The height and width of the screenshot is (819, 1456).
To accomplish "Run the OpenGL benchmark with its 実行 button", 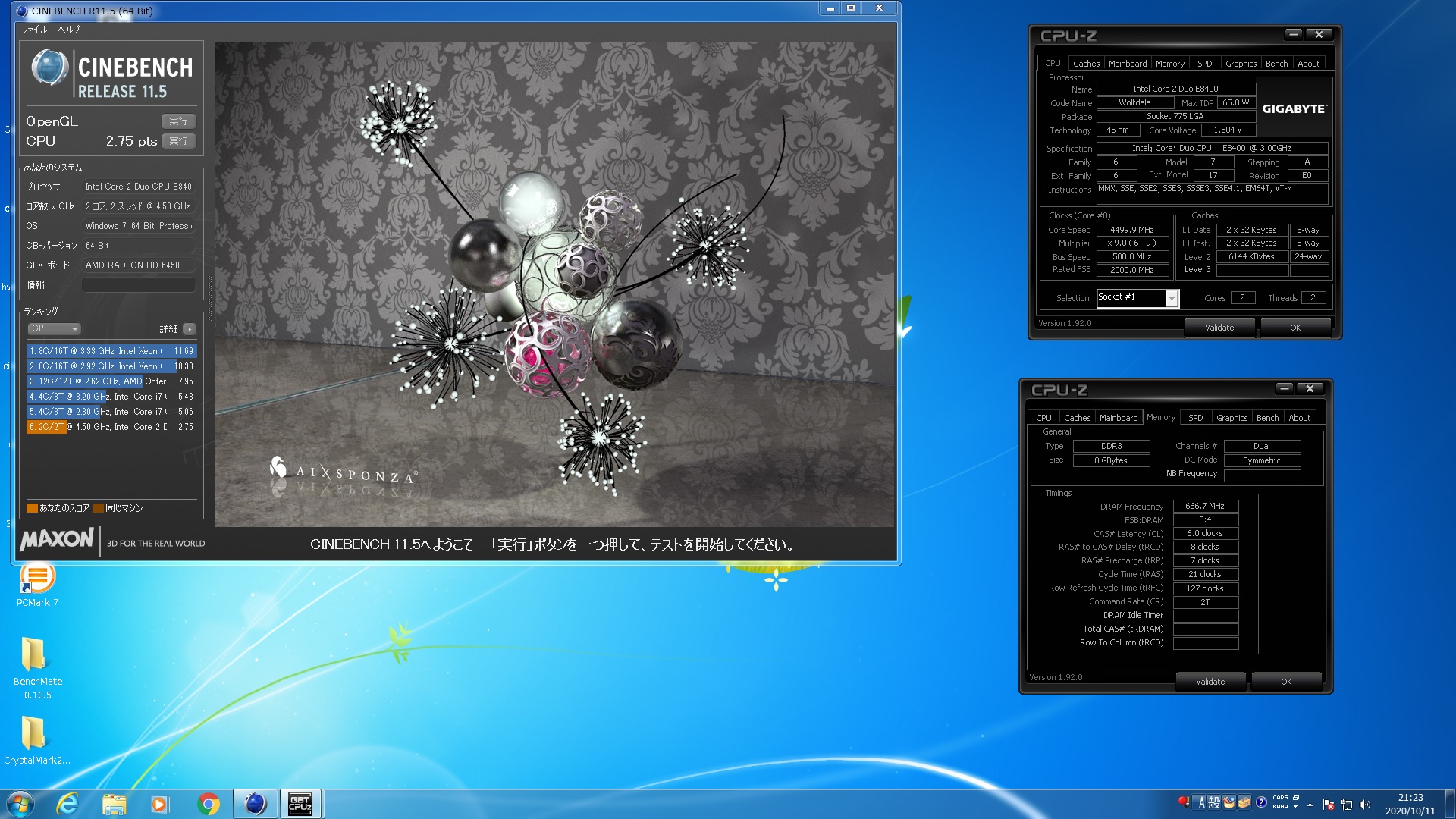I will click(178, 121).
